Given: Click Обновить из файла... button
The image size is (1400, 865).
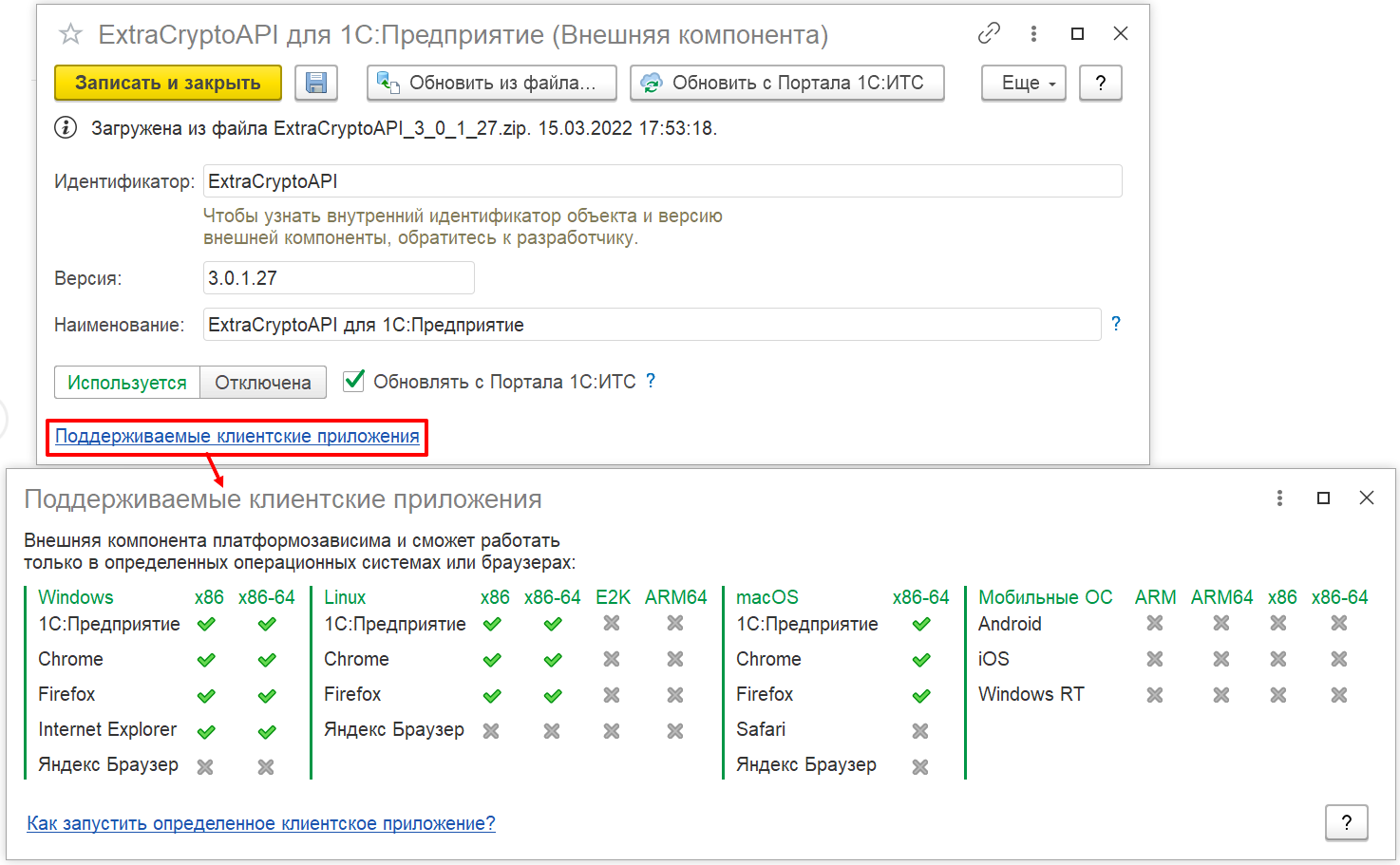Looking at the screenshot, I should (492, 83).
